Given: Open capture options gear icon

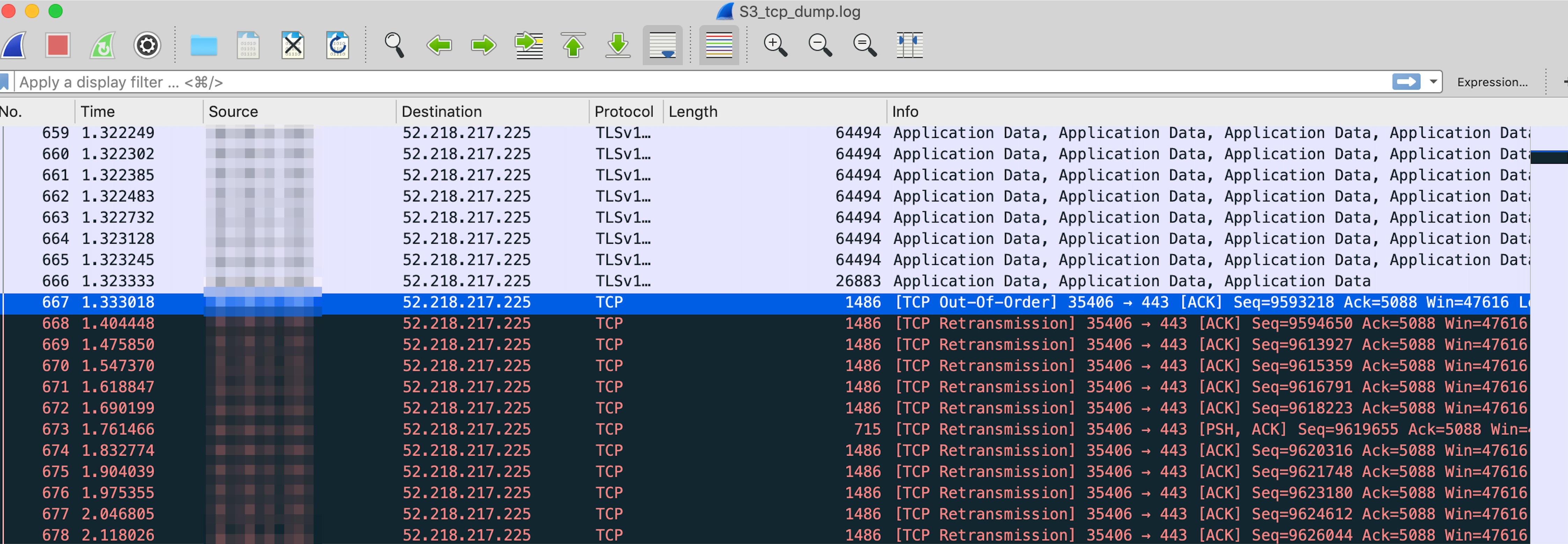Looking at the screenshot, I should click(147, 45).
